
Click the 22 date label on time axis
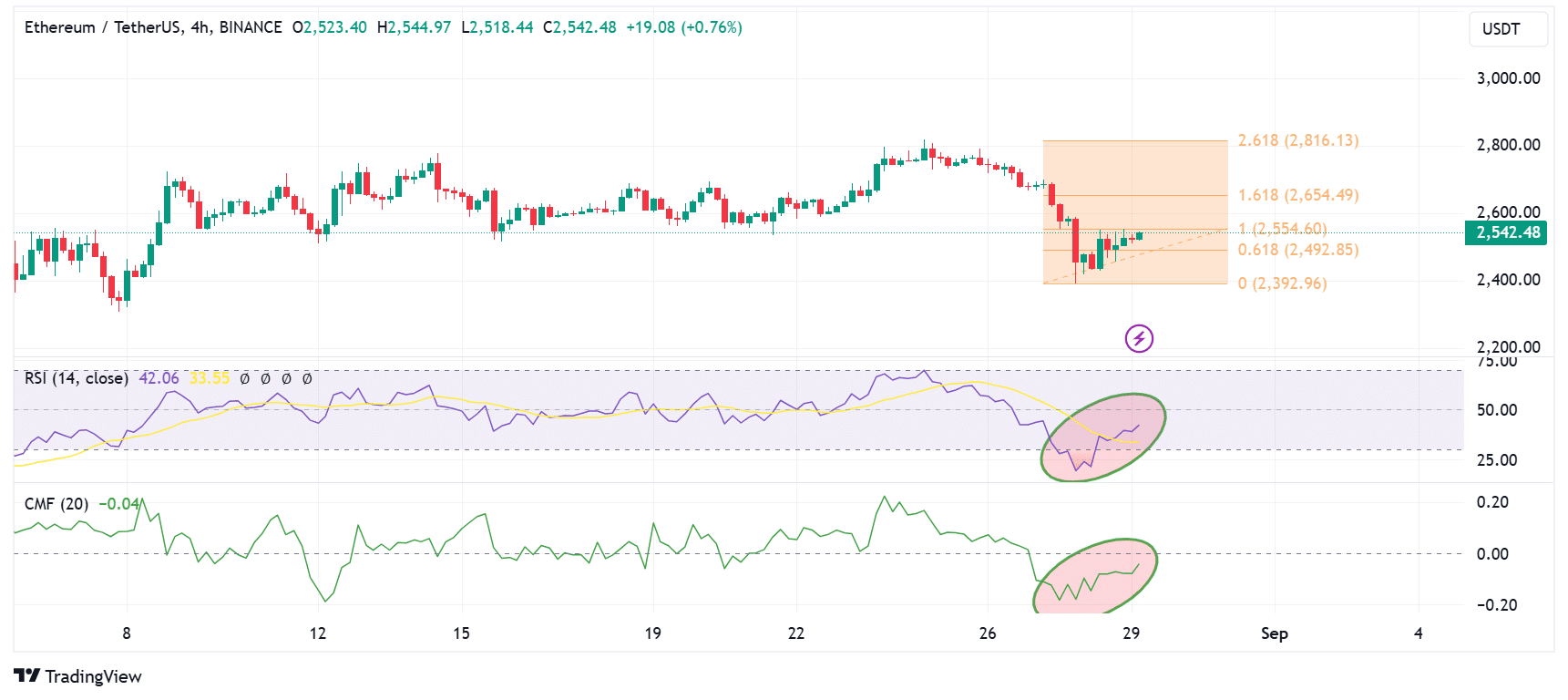point(796,633)
